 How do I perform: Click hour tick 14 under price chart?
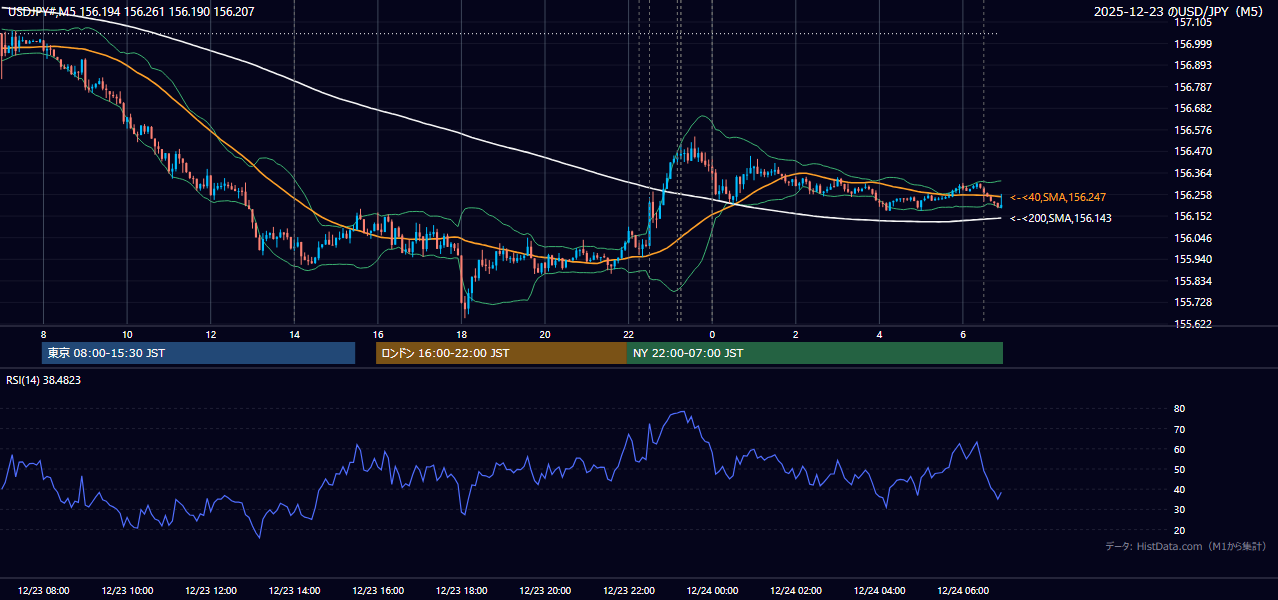[x=294, y=334]
